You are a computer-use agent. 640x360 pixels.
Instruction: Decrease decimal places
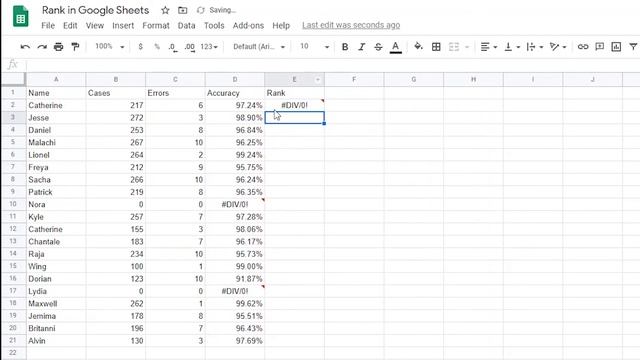[173, 47]
